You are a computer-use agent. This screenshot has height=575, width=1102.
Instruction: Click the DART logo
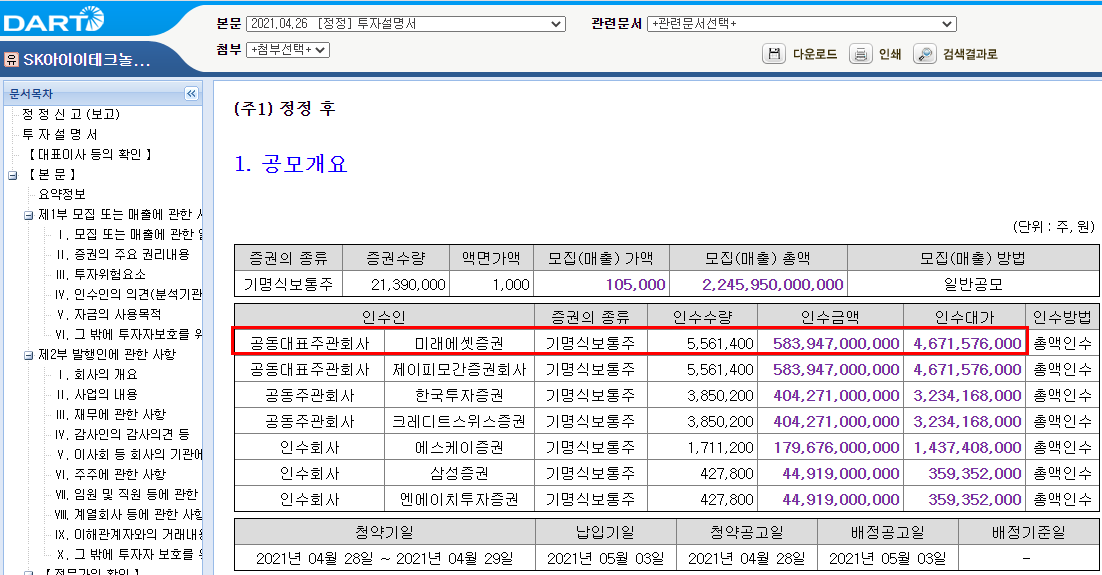[53, 20]
